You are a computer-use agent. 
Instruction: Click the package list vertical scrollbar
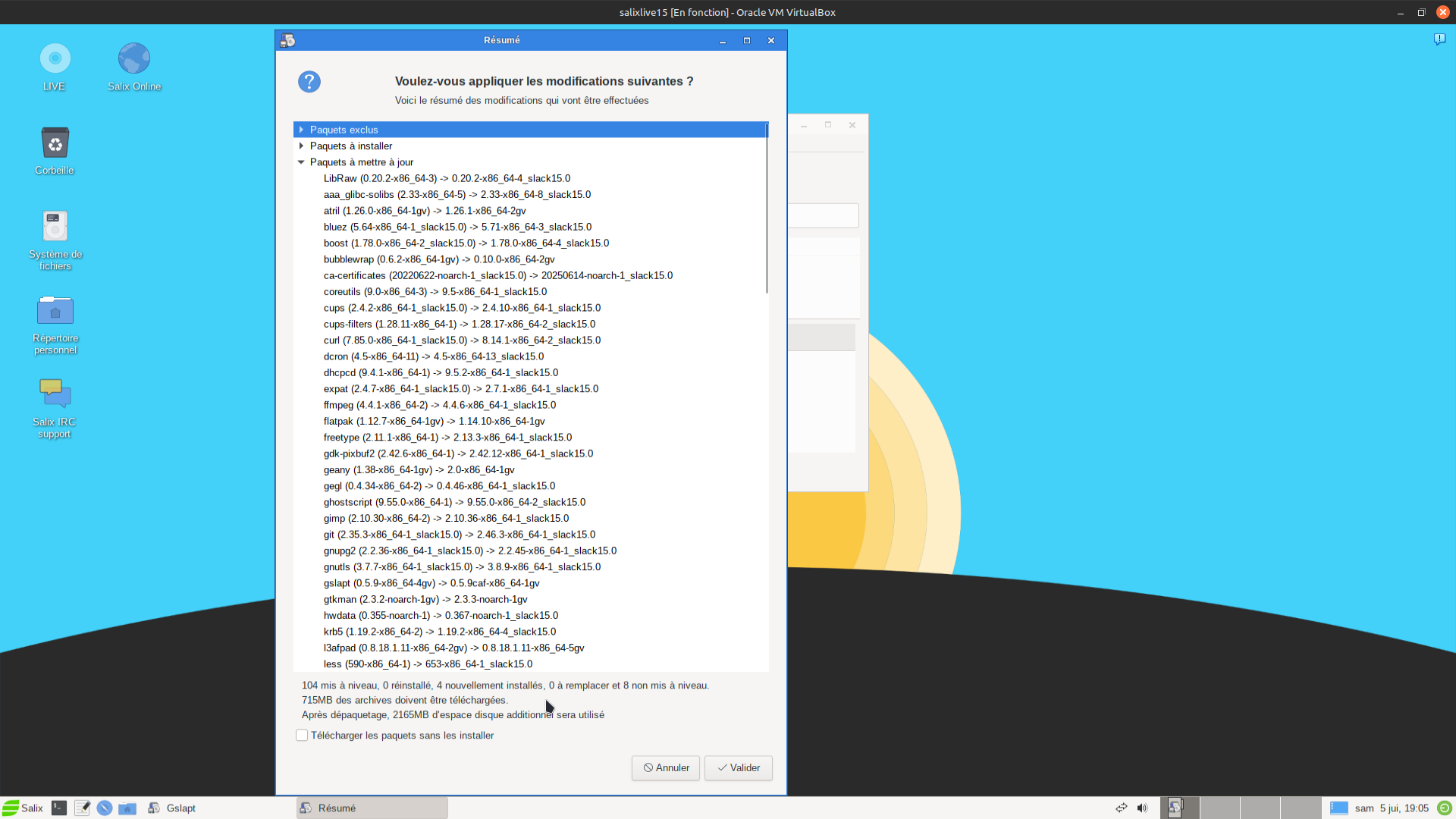[x=767, y=209]
